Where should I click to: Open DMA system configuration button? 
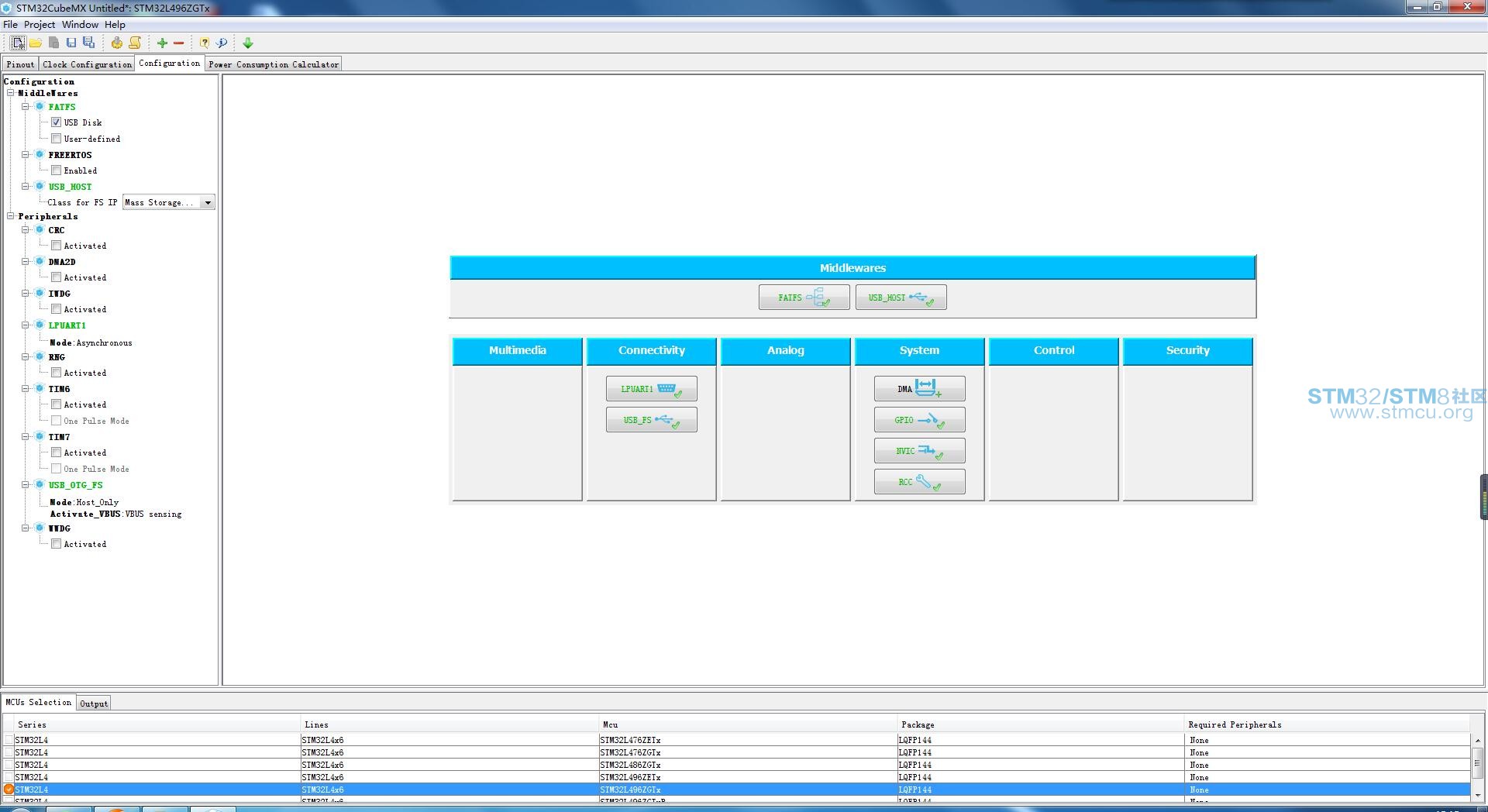[x=919, y=389]
